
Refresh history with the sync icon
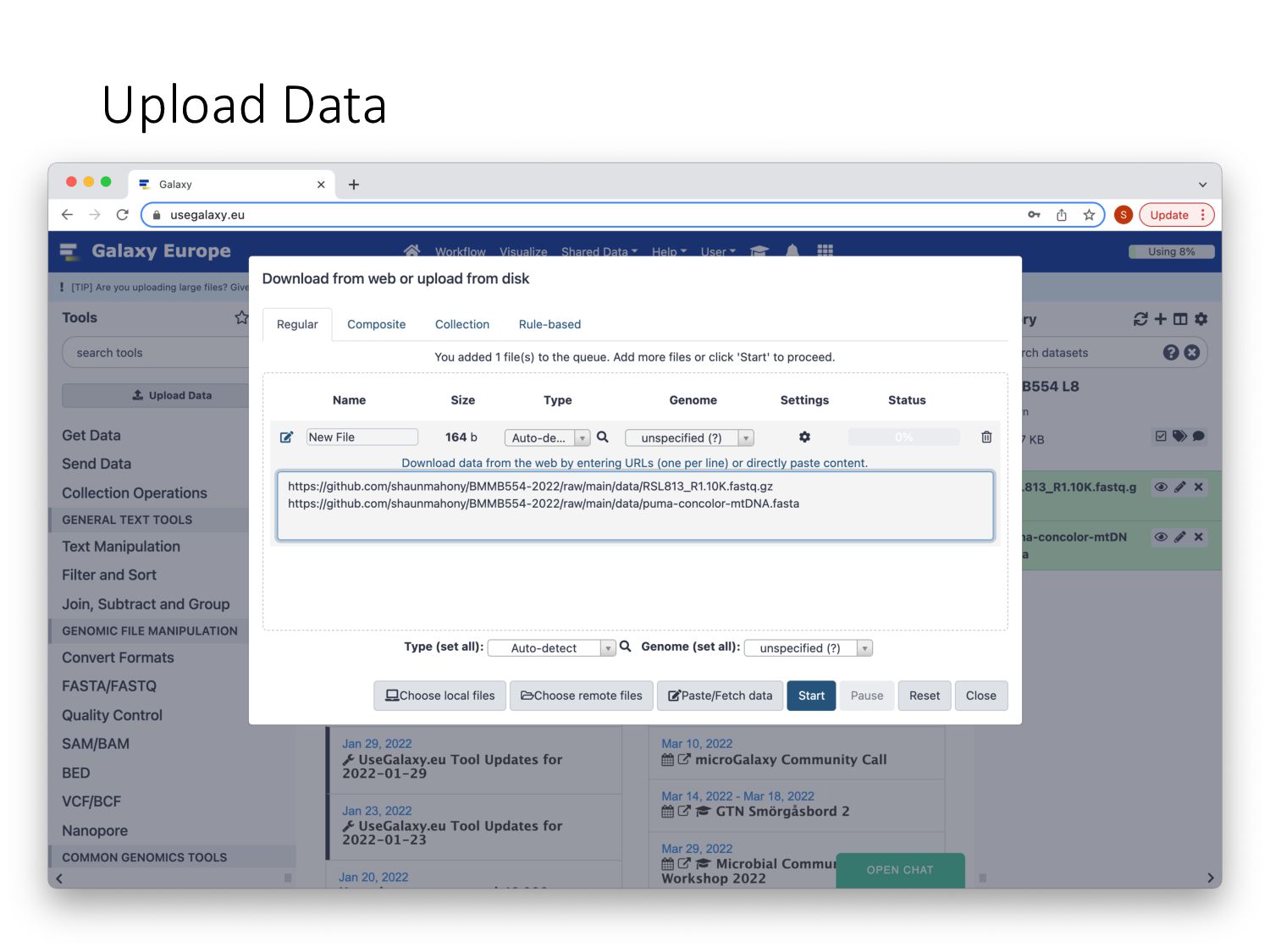1140,319
